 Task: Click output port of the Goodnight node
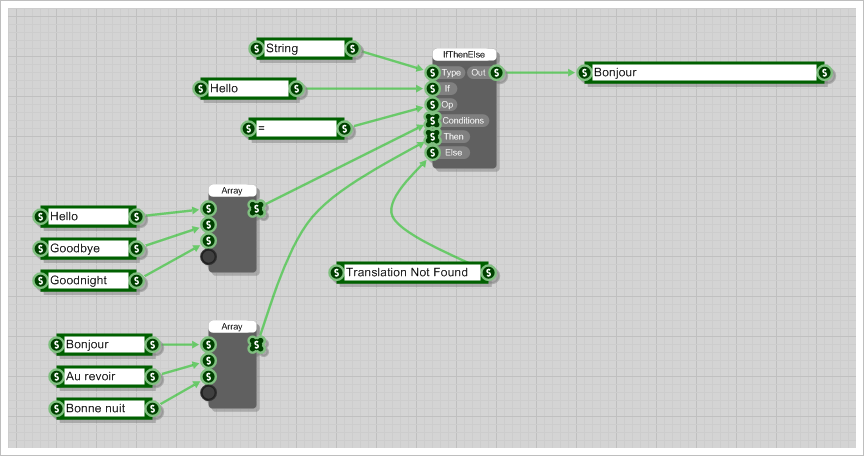tap(136, 280)
